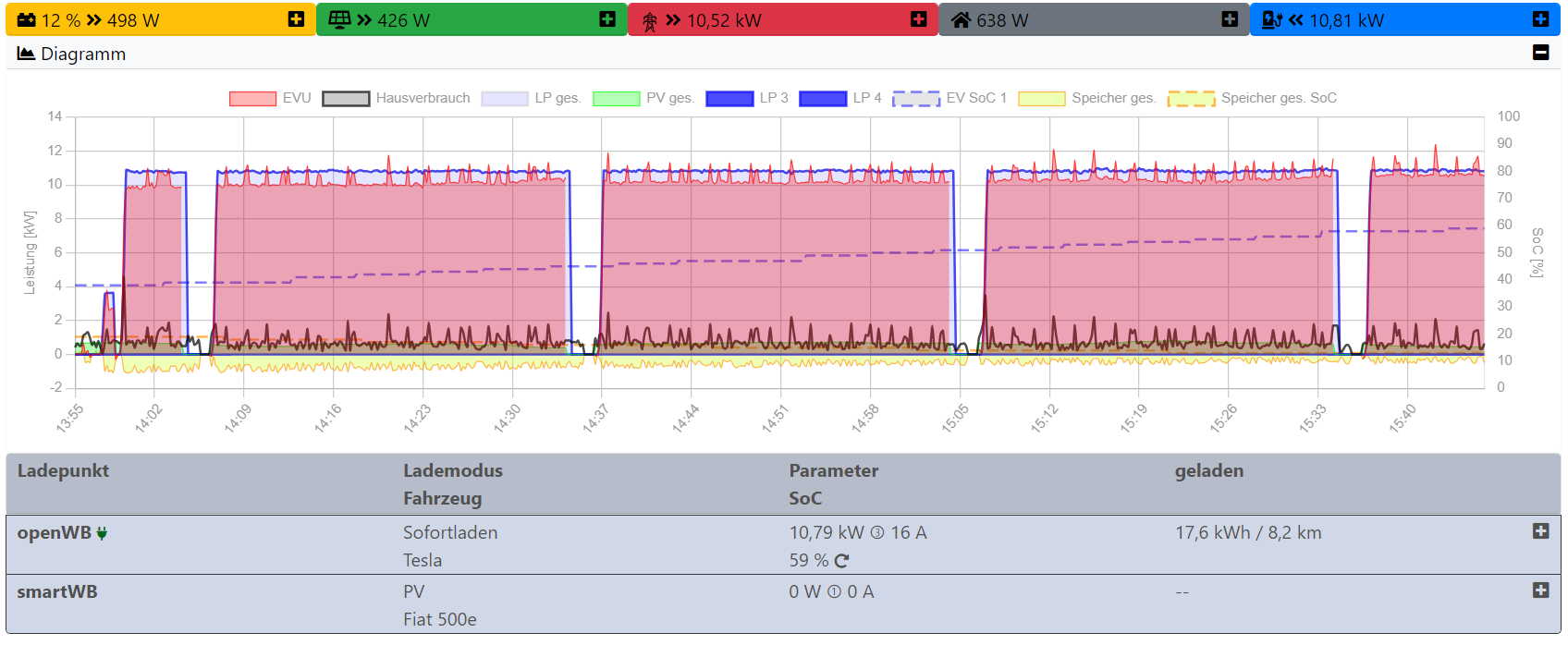Click the 17,6 kWh / 8,2 km value
Viewport: 1568px width, 645px height.
point(1248,532)
